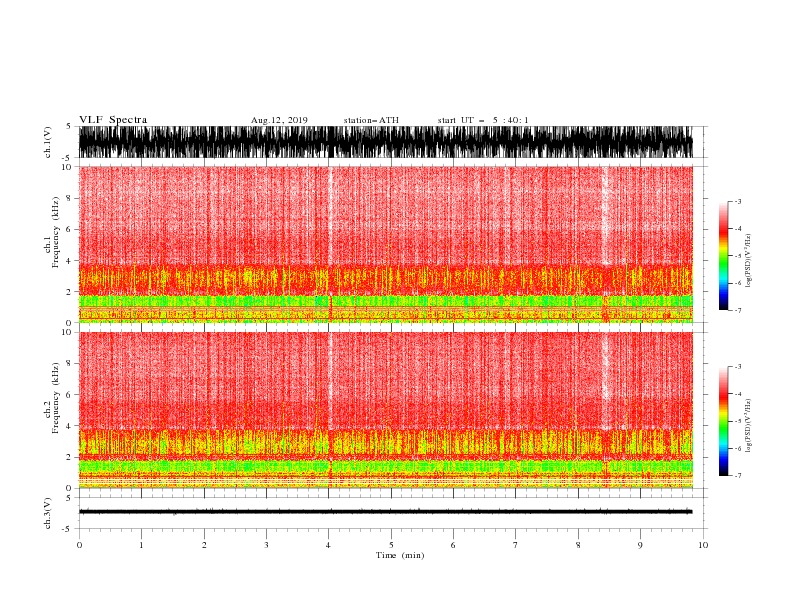Click the "-7" tick on the lower colorbar
This screenshot has width=792, height=612.
737,476
